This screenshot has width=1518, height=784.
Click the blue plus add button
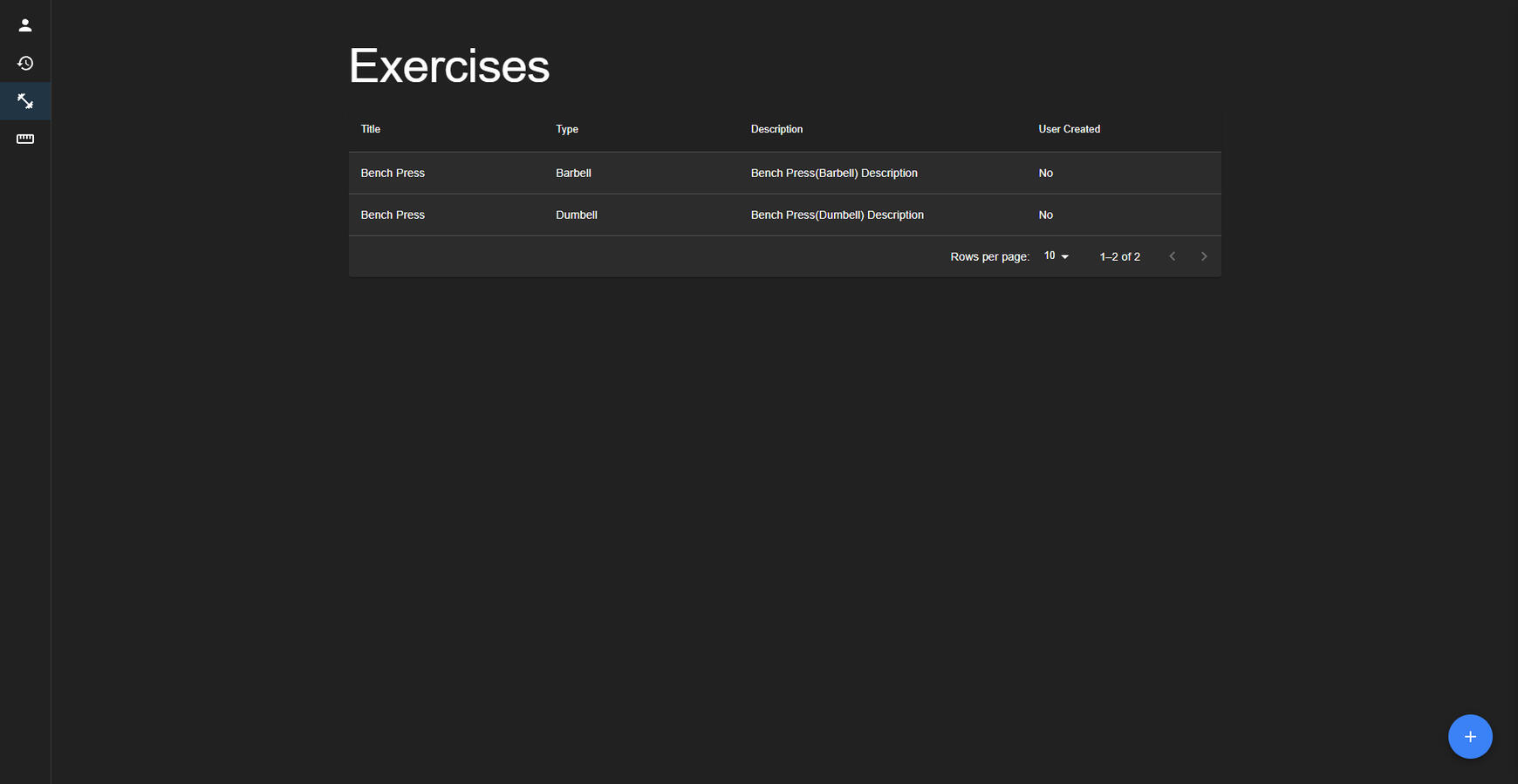click(x=1470, y=737)
